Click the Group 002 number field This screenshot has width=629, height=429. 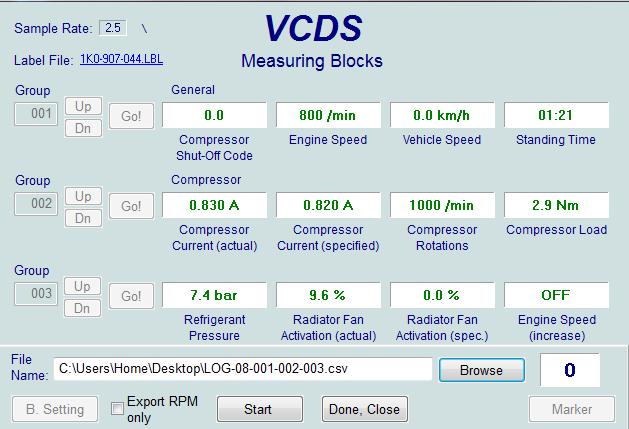36,204
